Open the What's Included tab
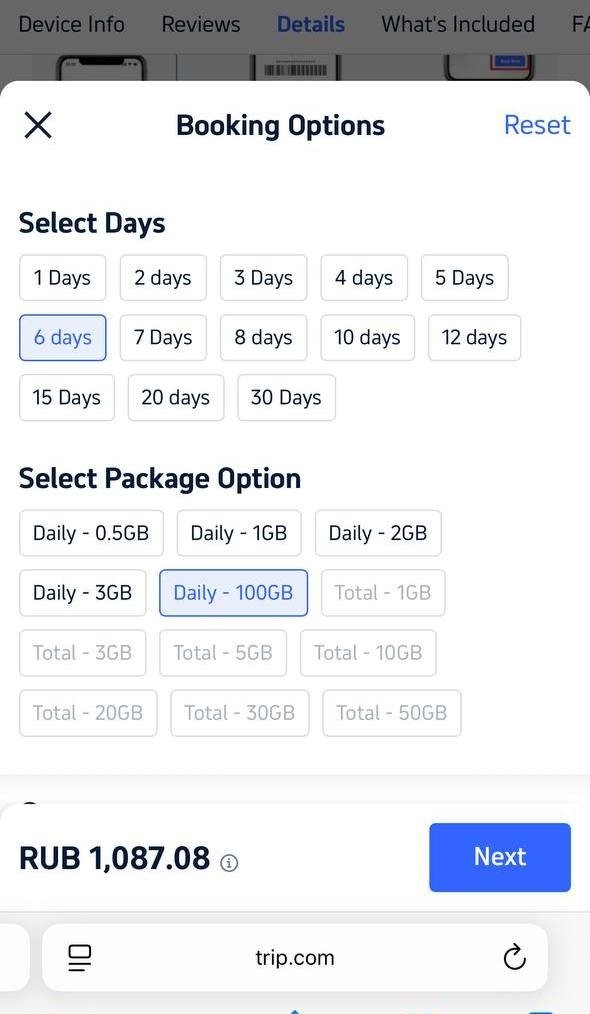 pyautogui.click(x=458, y=25)
